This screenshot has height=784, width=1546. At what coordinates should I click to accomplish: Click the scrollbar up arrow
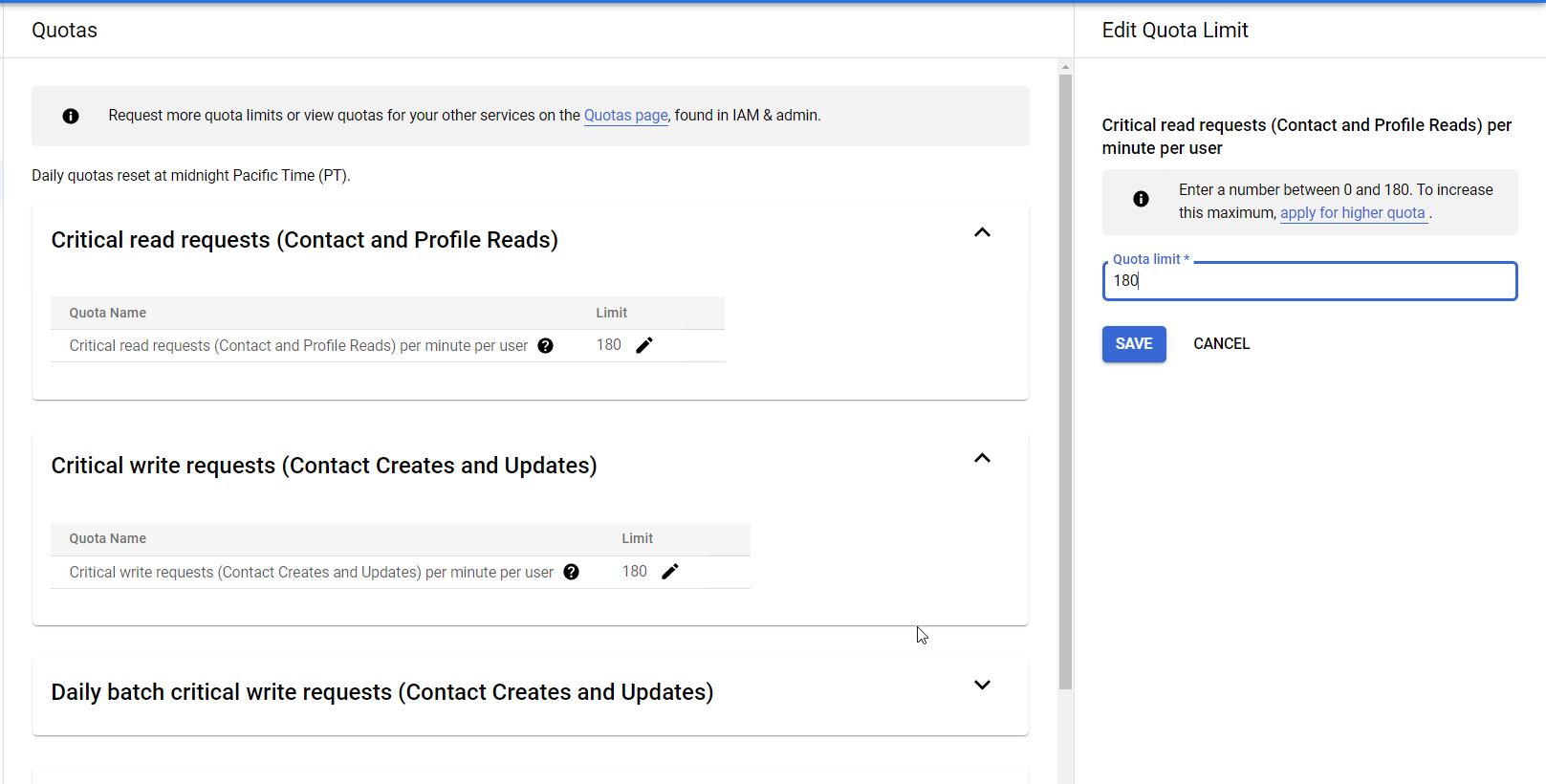[x=1065, y=67]
